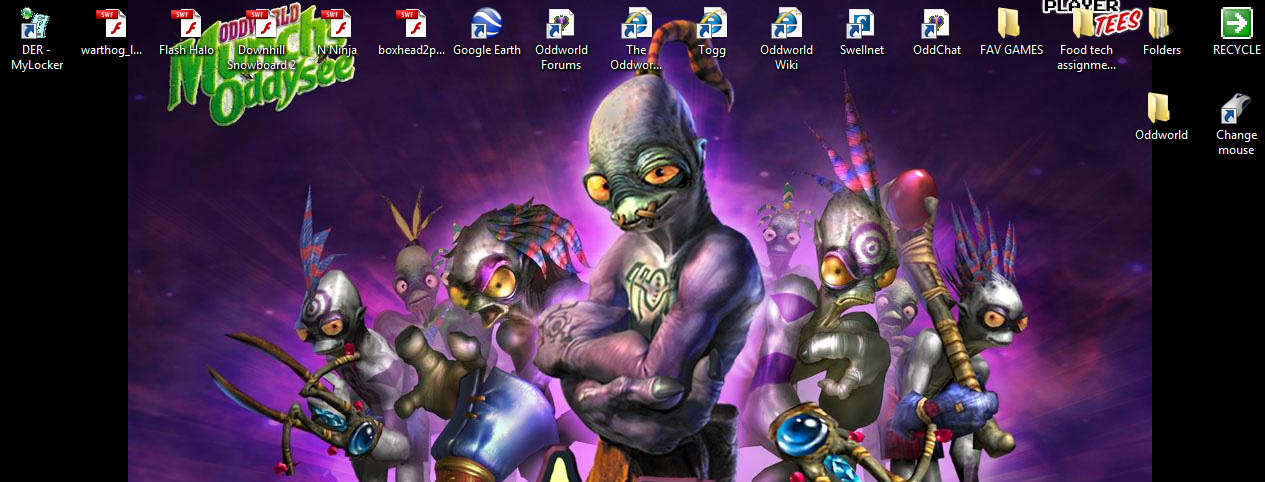Open the Togg web shortcut
This screenshot has height=482, width=1265.
(711, 24)
